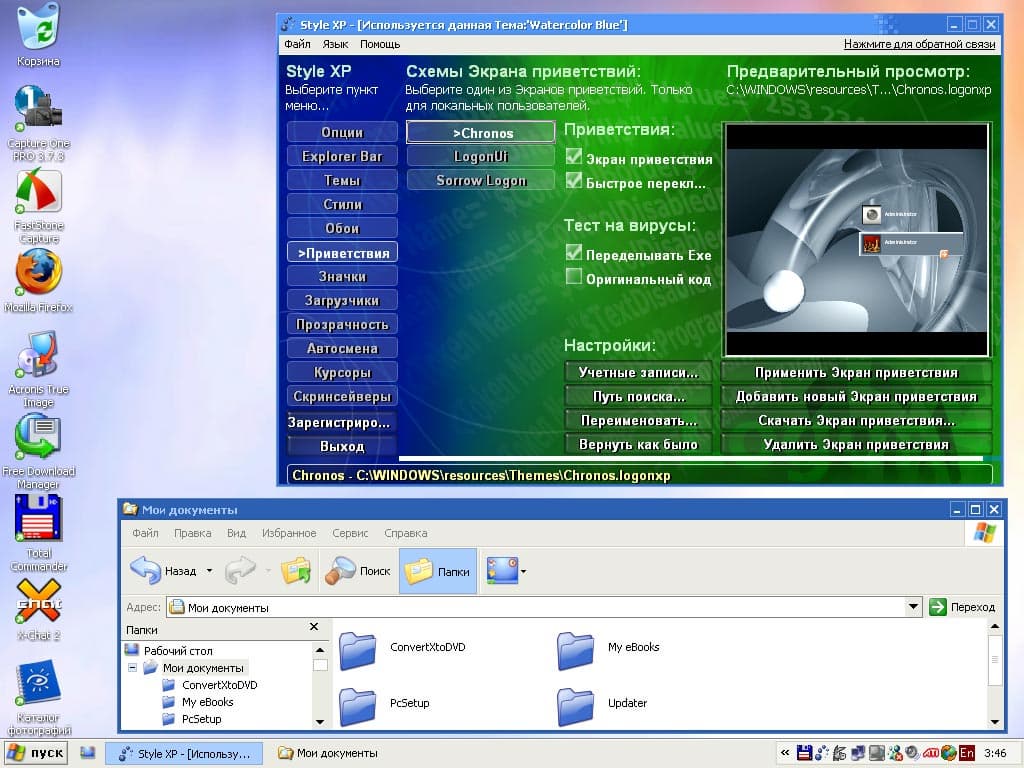Click the Назад back arrow icon
This screenshot has width=1024, height=768.
(x=145, y=570)
